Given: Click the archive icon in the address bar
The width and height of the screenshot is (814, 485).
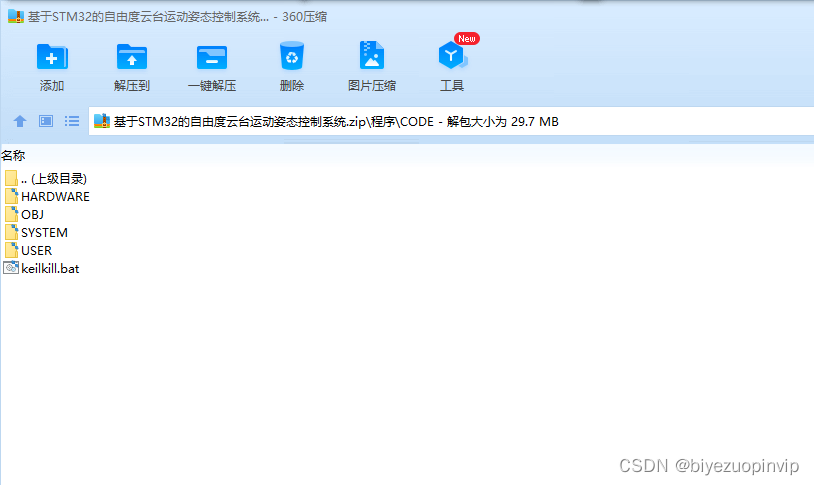Looking at the screenshot, I should coord(102,121).
